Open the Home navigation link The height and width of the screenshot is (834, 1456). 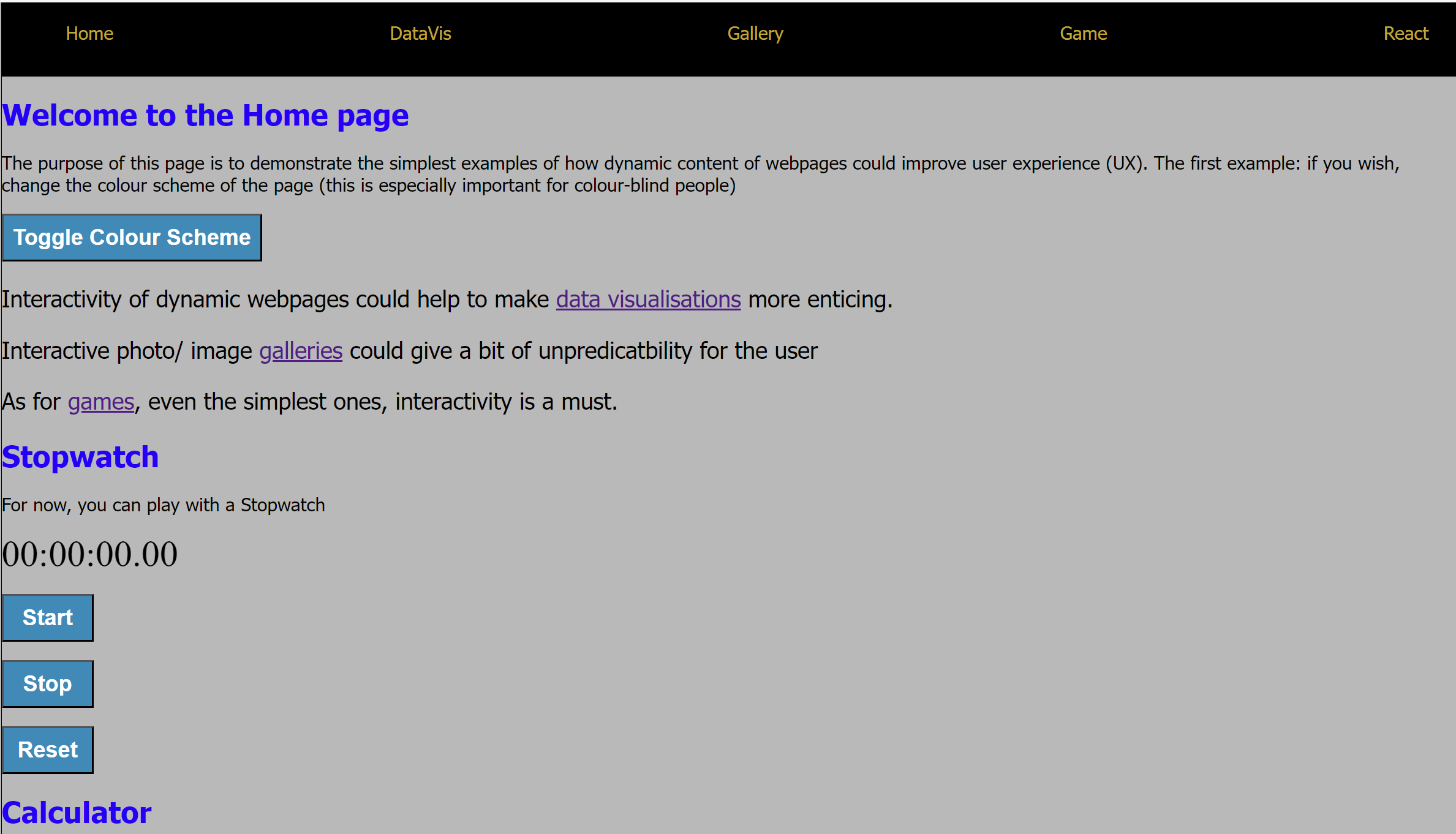tap(89, 34)
